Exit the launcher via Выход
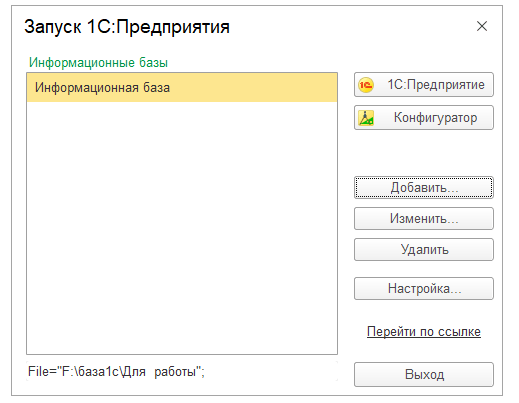Viewport: 519px width, 403px height. point(424,374)
